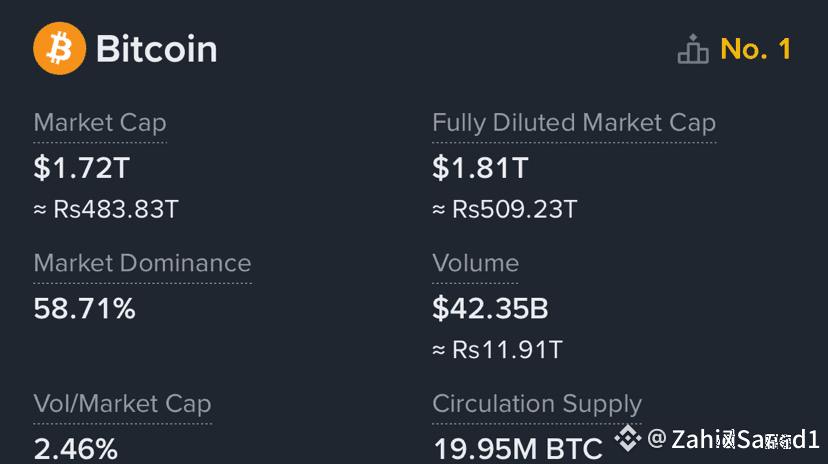Click the No. 1 rank label
The height and width of the screenshot is (464, 828).
756,49
